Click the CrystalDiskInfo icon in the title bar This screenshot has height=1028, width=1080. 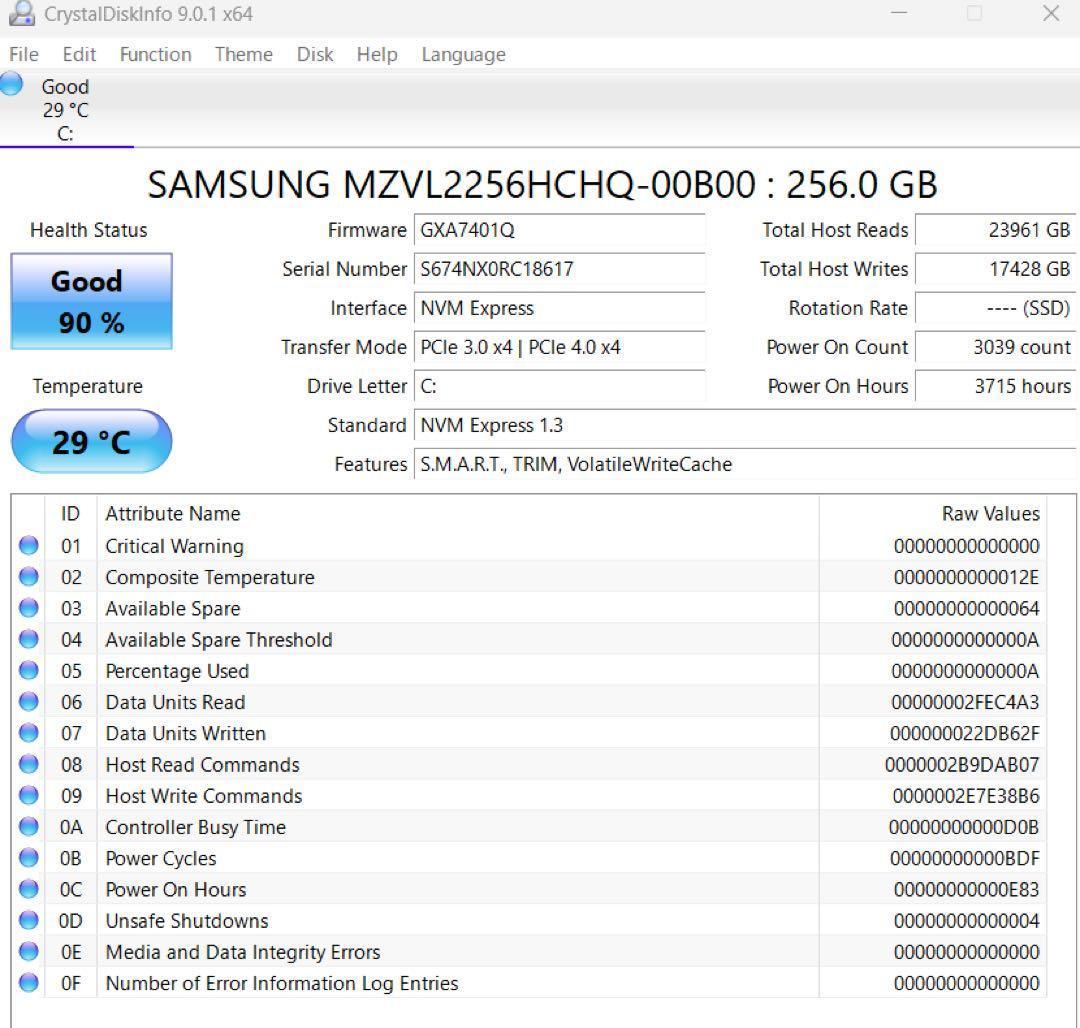point(22,14)
